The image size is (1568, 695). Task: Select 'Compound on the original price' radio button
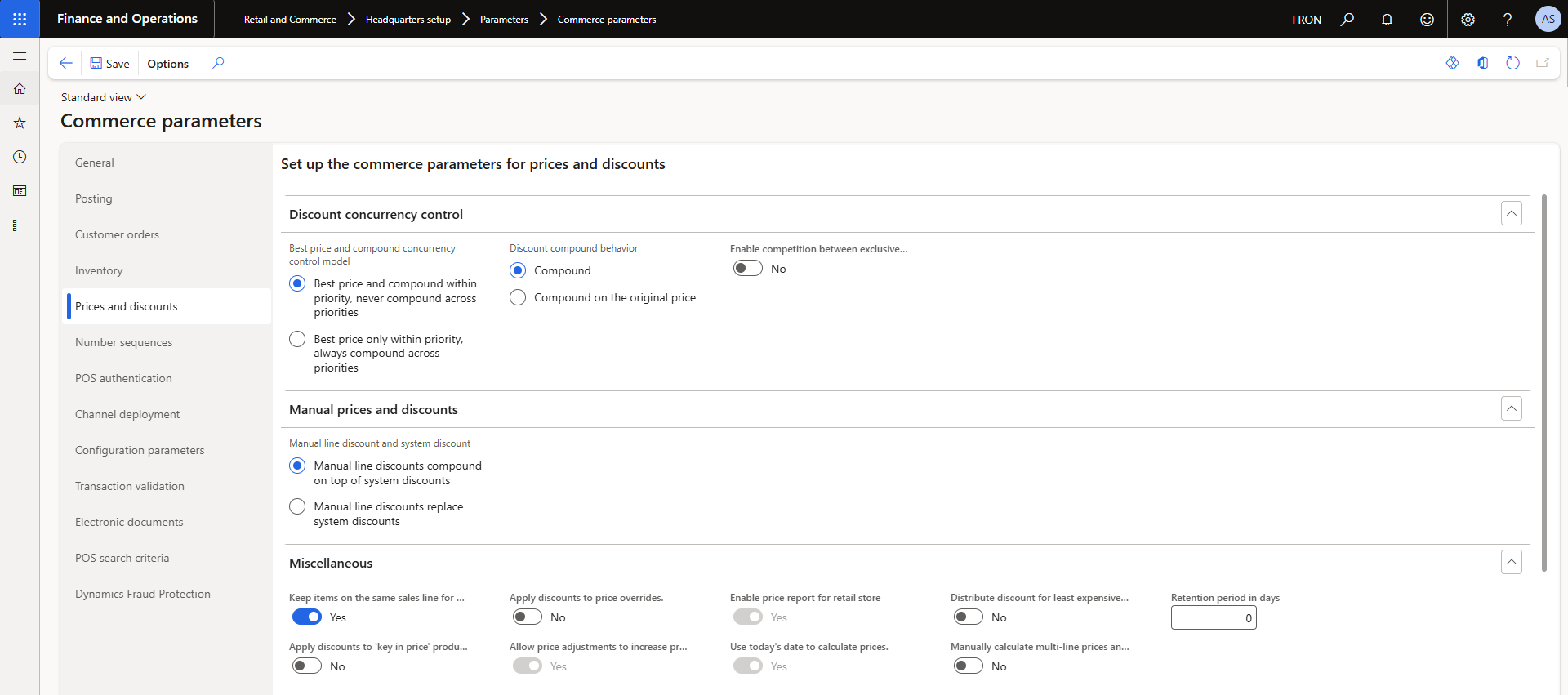(518, 298)
